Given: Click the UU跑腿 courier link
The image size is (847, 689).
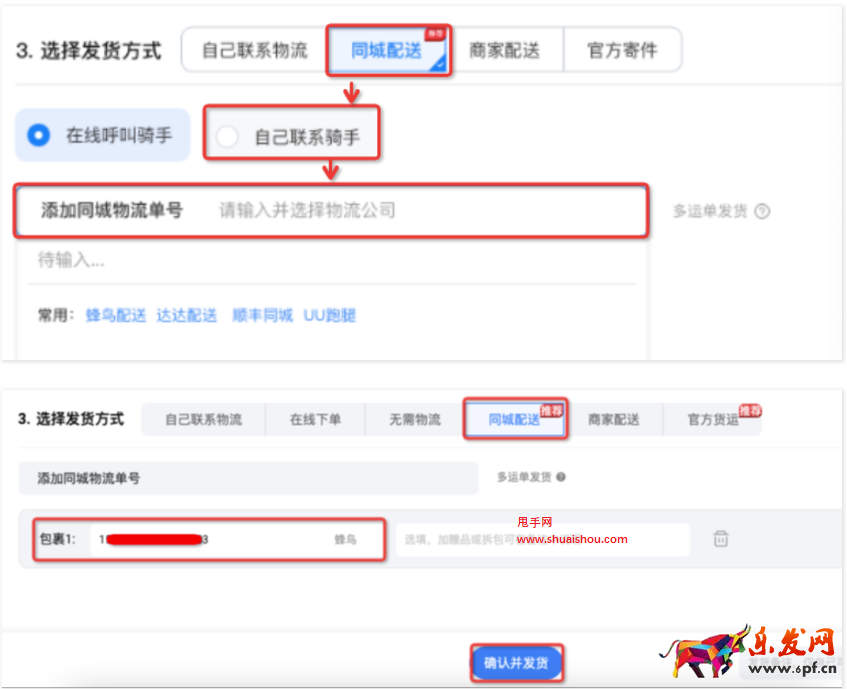Looking at the screenshot, I should 330,313.
